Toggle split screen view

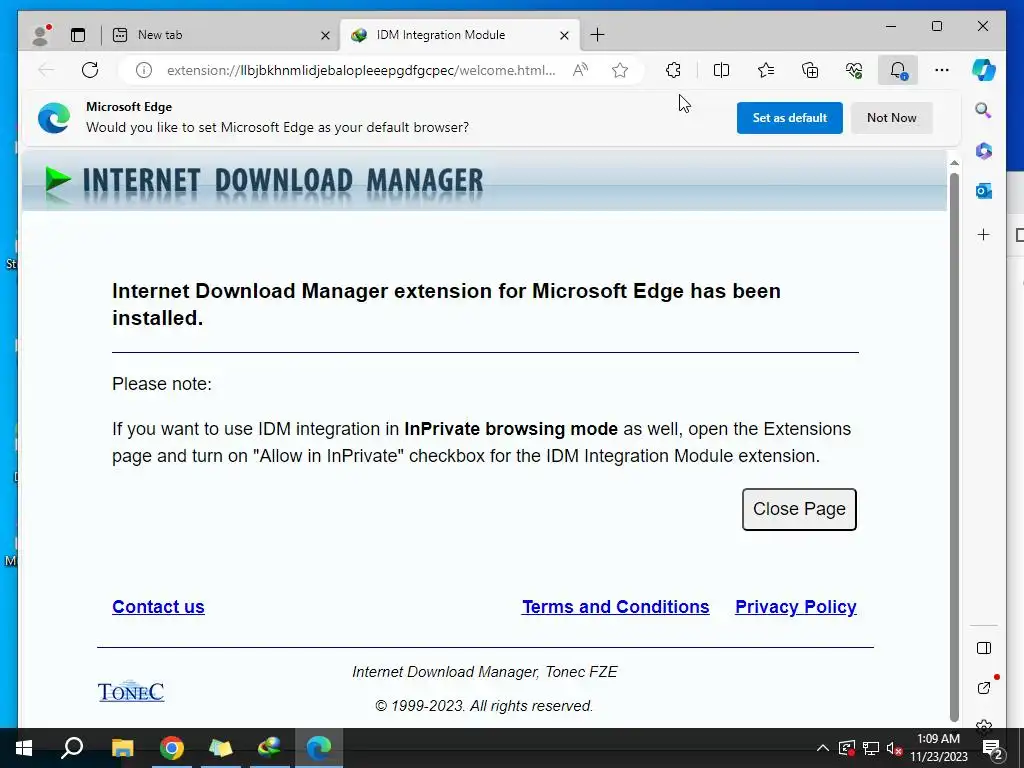click(x=722, y=70)
